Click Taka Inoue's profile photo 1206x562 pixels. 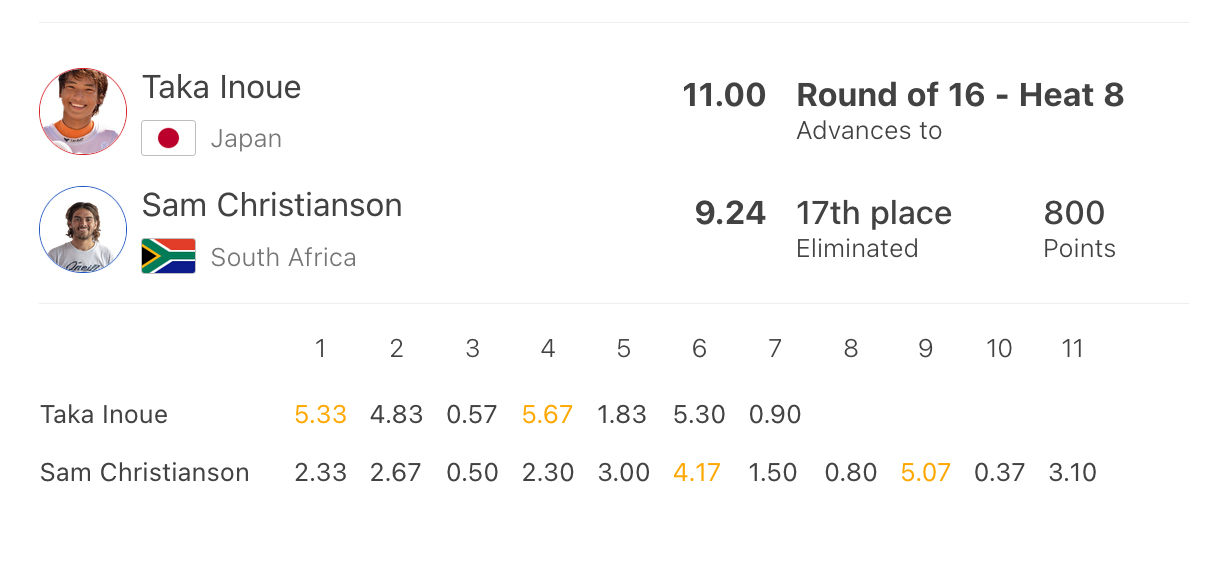click(83, 111)
